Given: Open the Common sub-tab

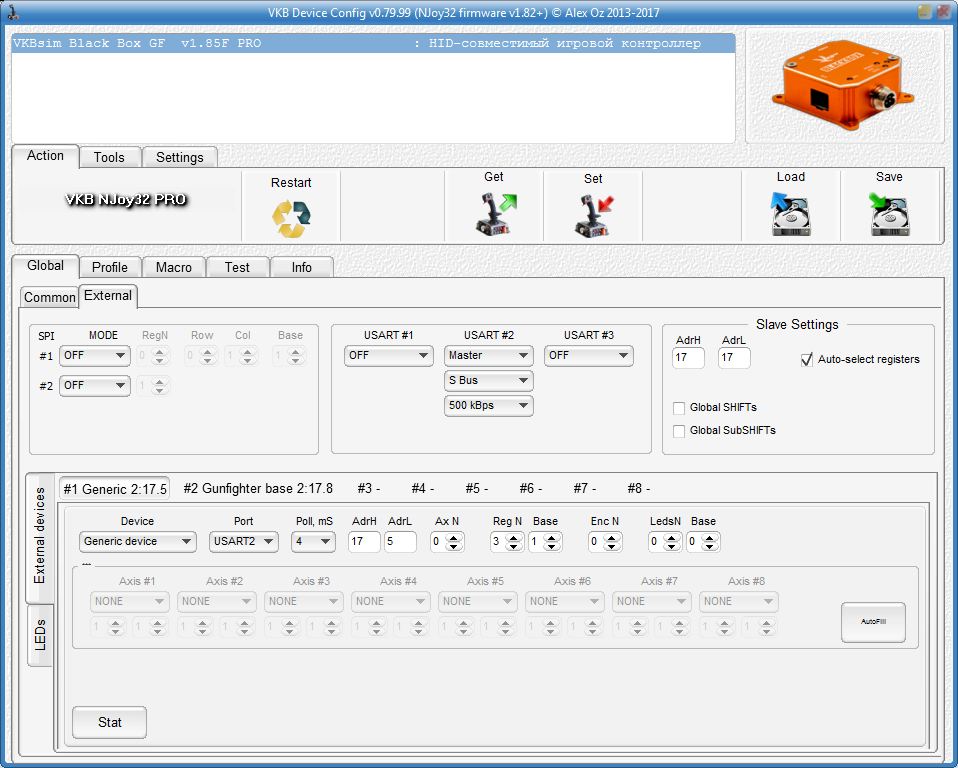Looking at the screenshot, I should coord(49,297).
